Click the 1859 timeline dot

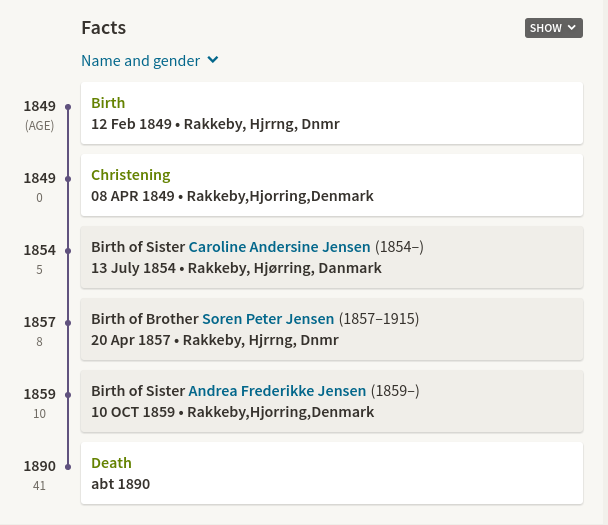(x=68, y=395)
